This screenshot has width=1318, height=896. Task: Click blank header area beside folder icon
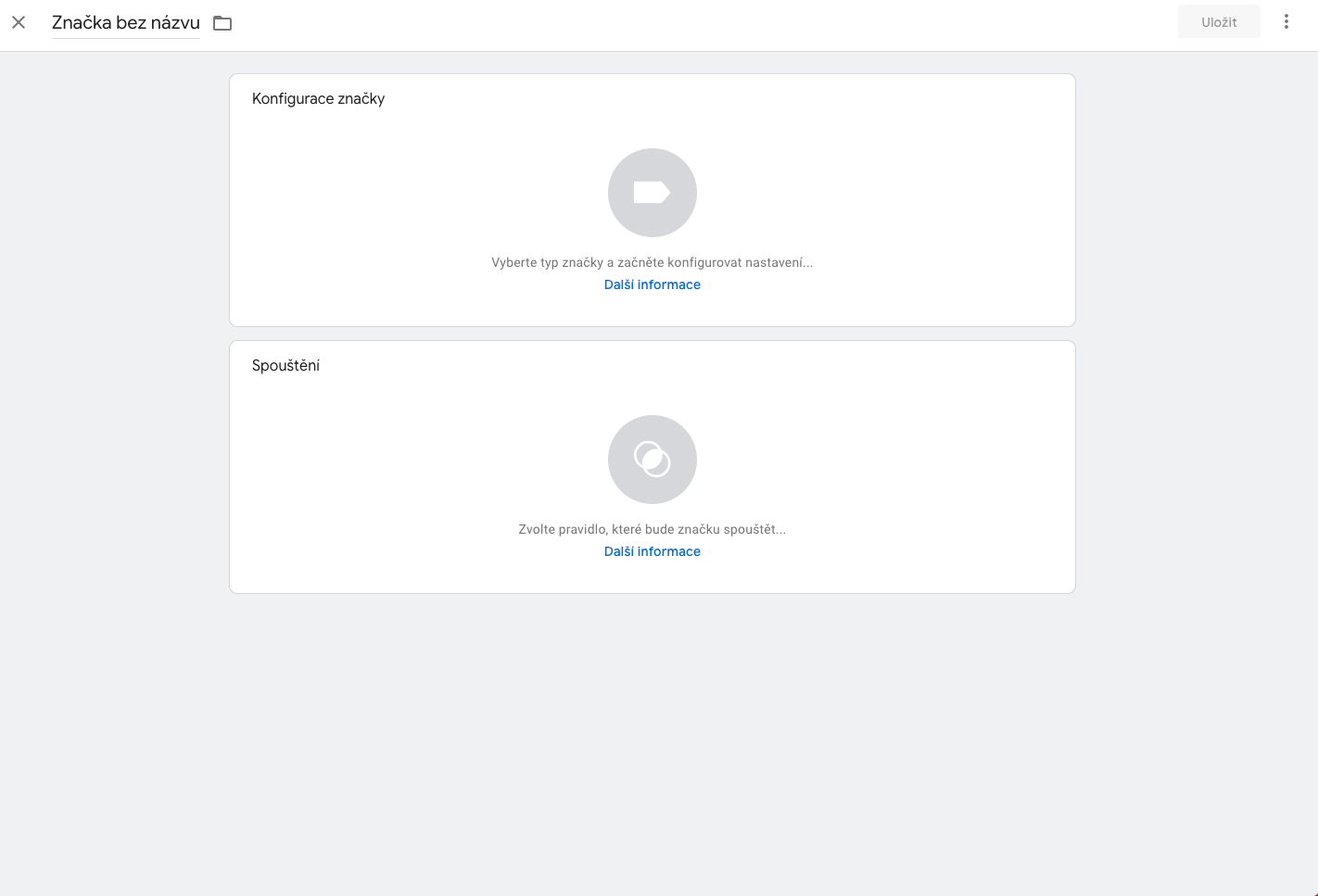pyautogui.click(x=695, y=23)
